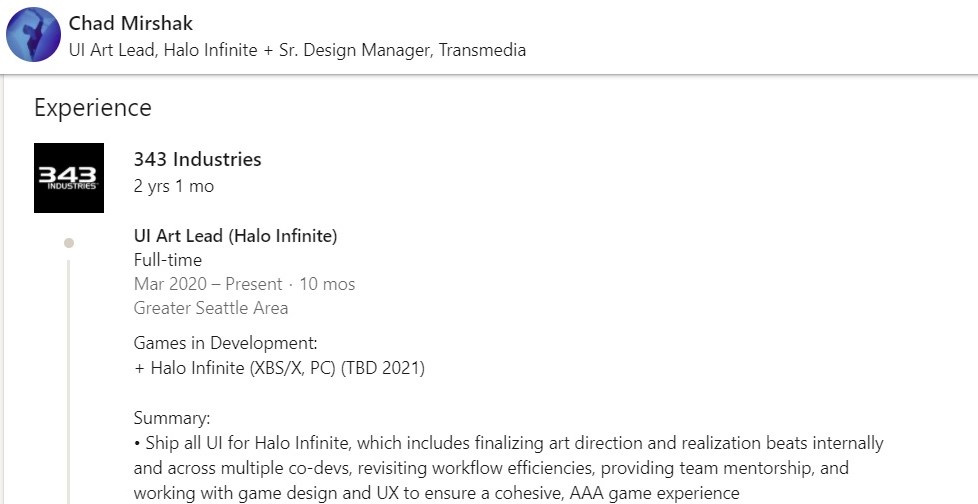978x504 pixels.
Task: Click the "2 yrs 1 mo" duration text
Action: point(173,186)
